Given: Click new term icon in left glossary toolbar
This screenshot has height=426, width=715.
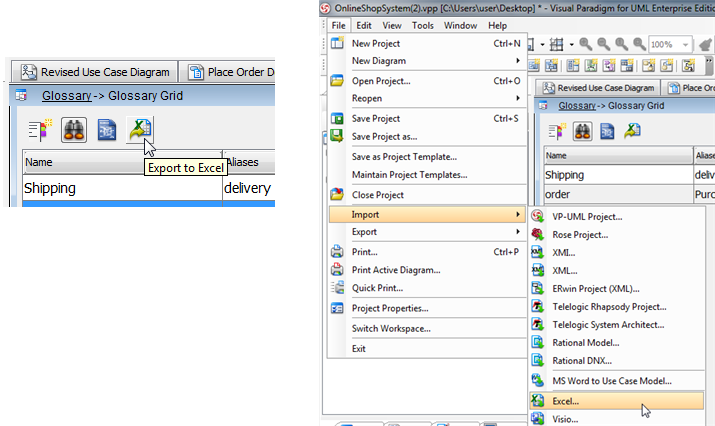Looking at the screenshot, I should (40, 130).
